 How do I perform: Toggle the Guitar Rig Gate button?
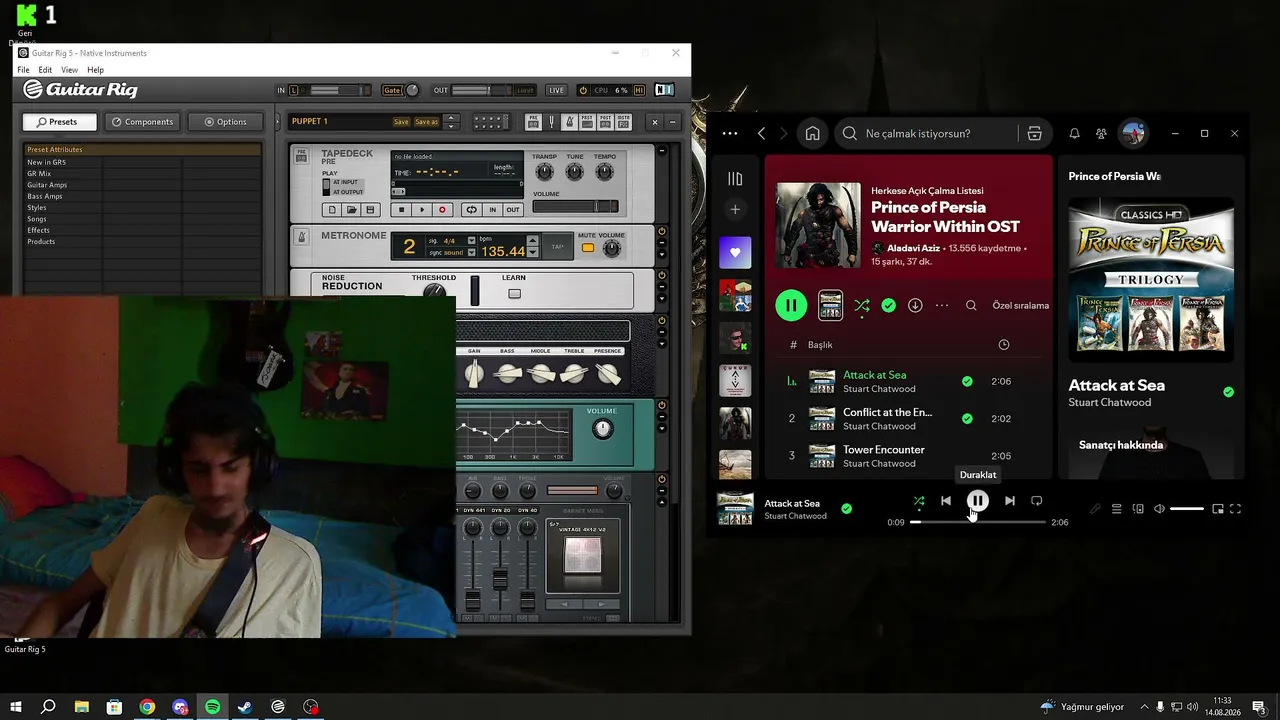click(x=392, y=90)
